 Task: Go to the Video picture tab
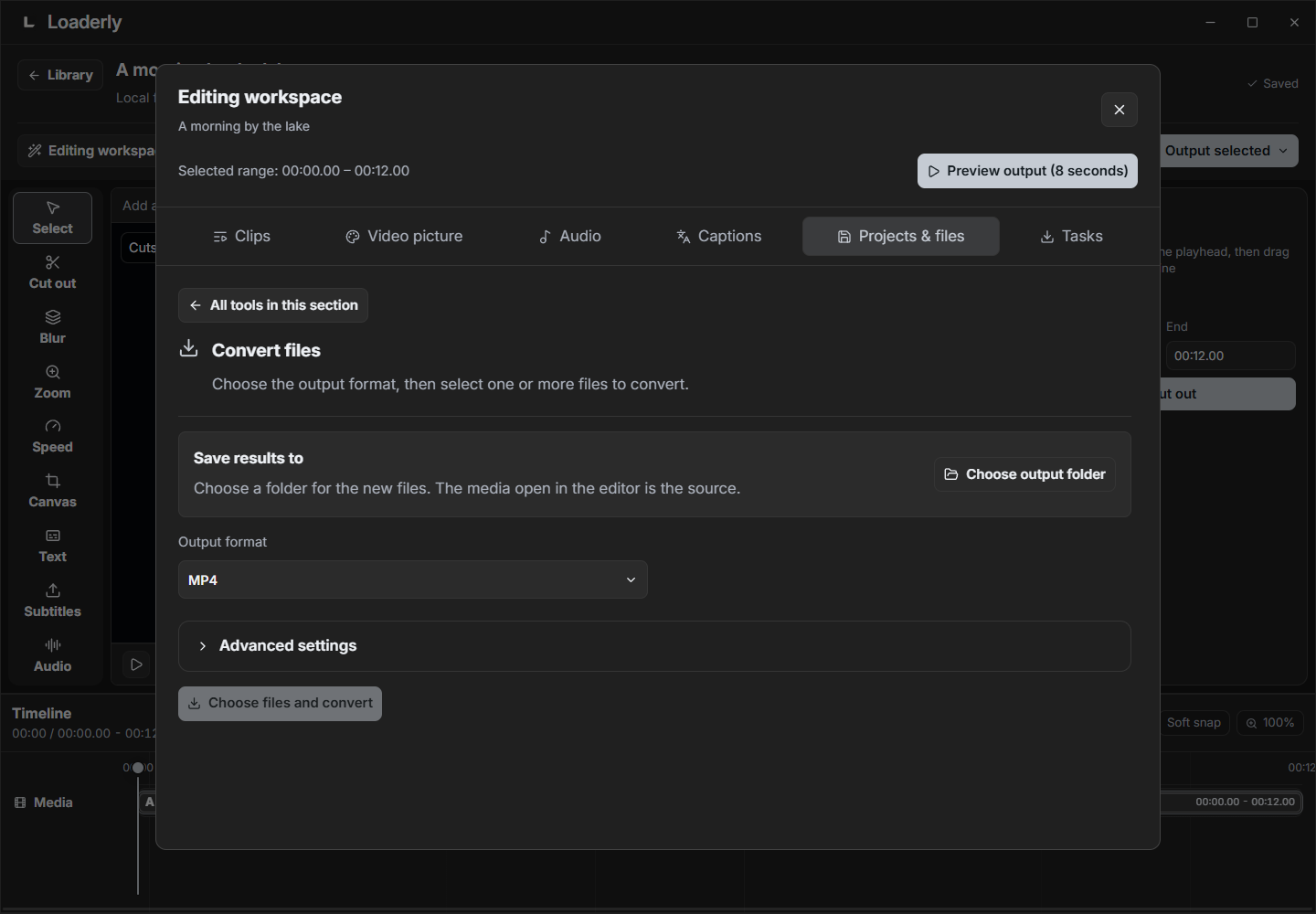[404, 236]
